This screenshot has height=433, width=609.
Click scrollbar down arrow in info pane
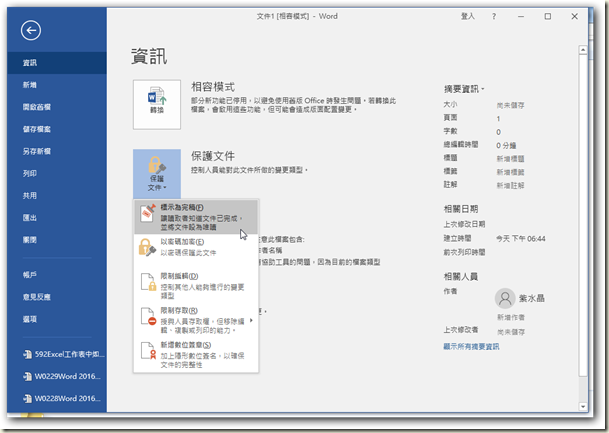(583, 407)
